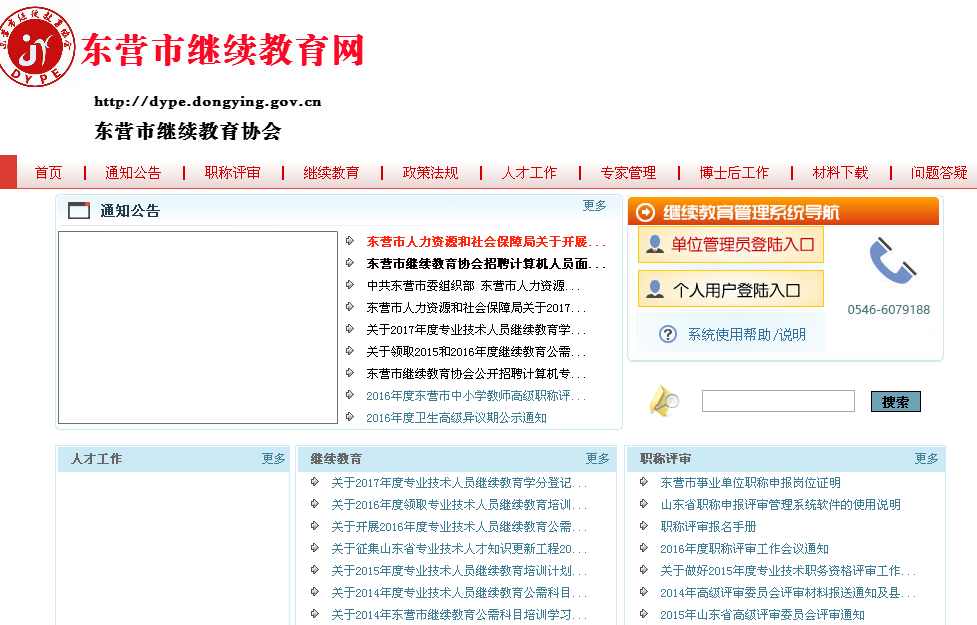
Task: Open 更多 in the 通知公告 panel
Action: (x=594, y=205)
